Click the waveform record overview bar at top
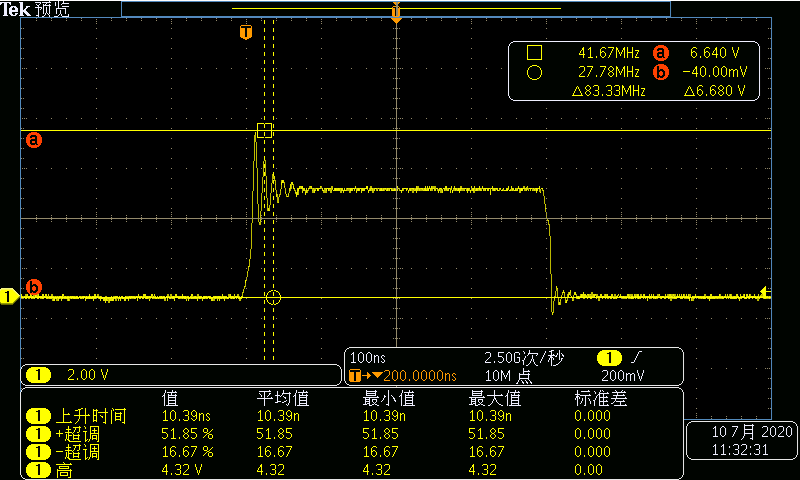 coord(395,8)
